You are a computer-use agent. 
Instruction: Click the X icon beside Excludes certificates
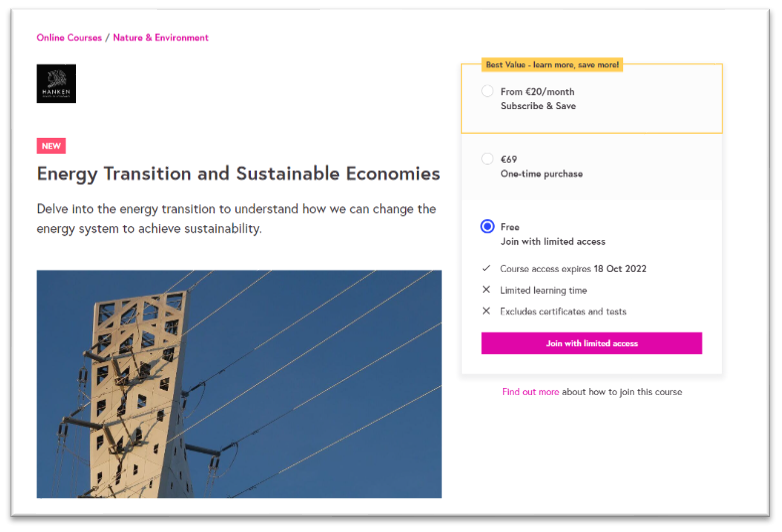pyautogui.click(x=486, y=311)
